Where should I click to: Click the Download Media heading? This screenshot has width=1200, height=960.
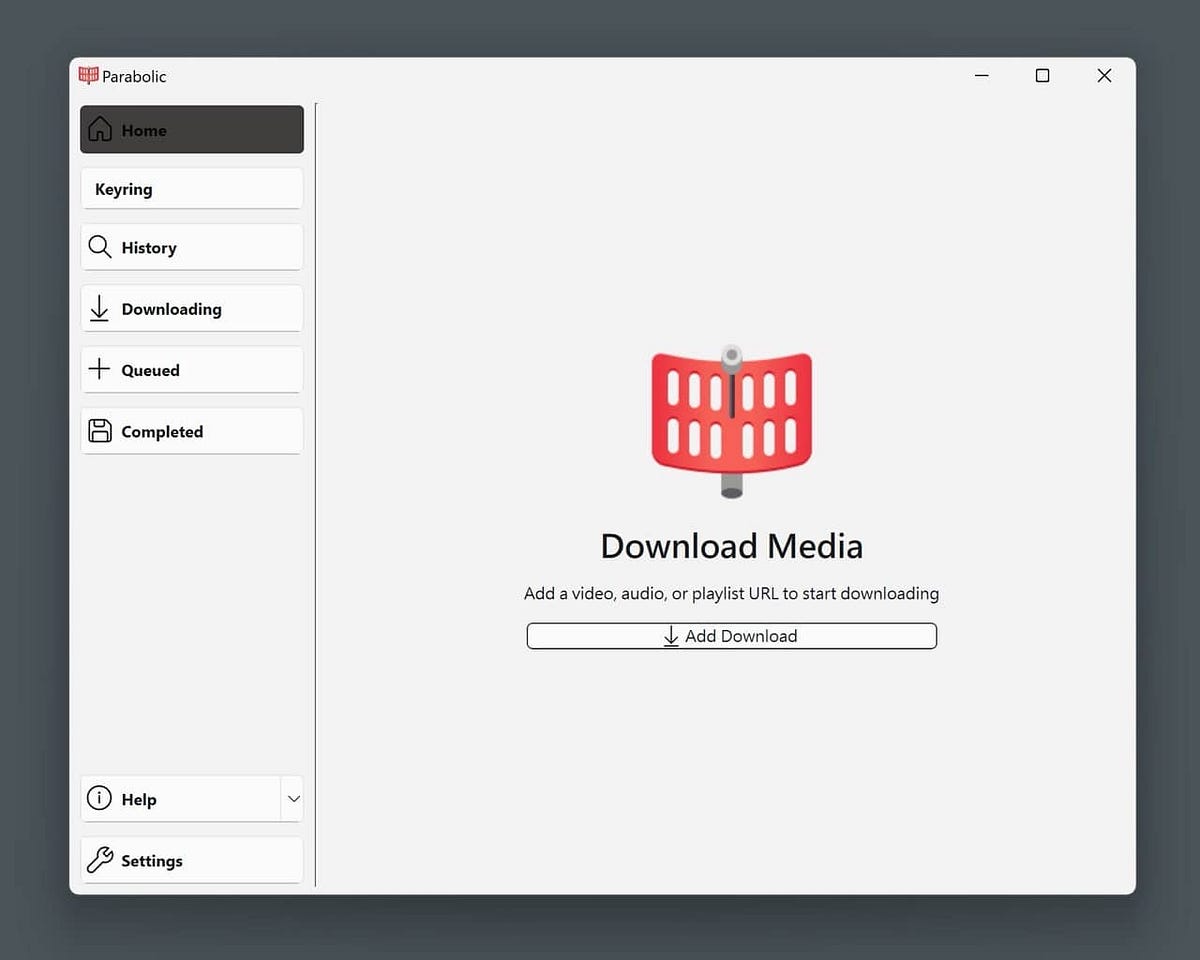731,546
